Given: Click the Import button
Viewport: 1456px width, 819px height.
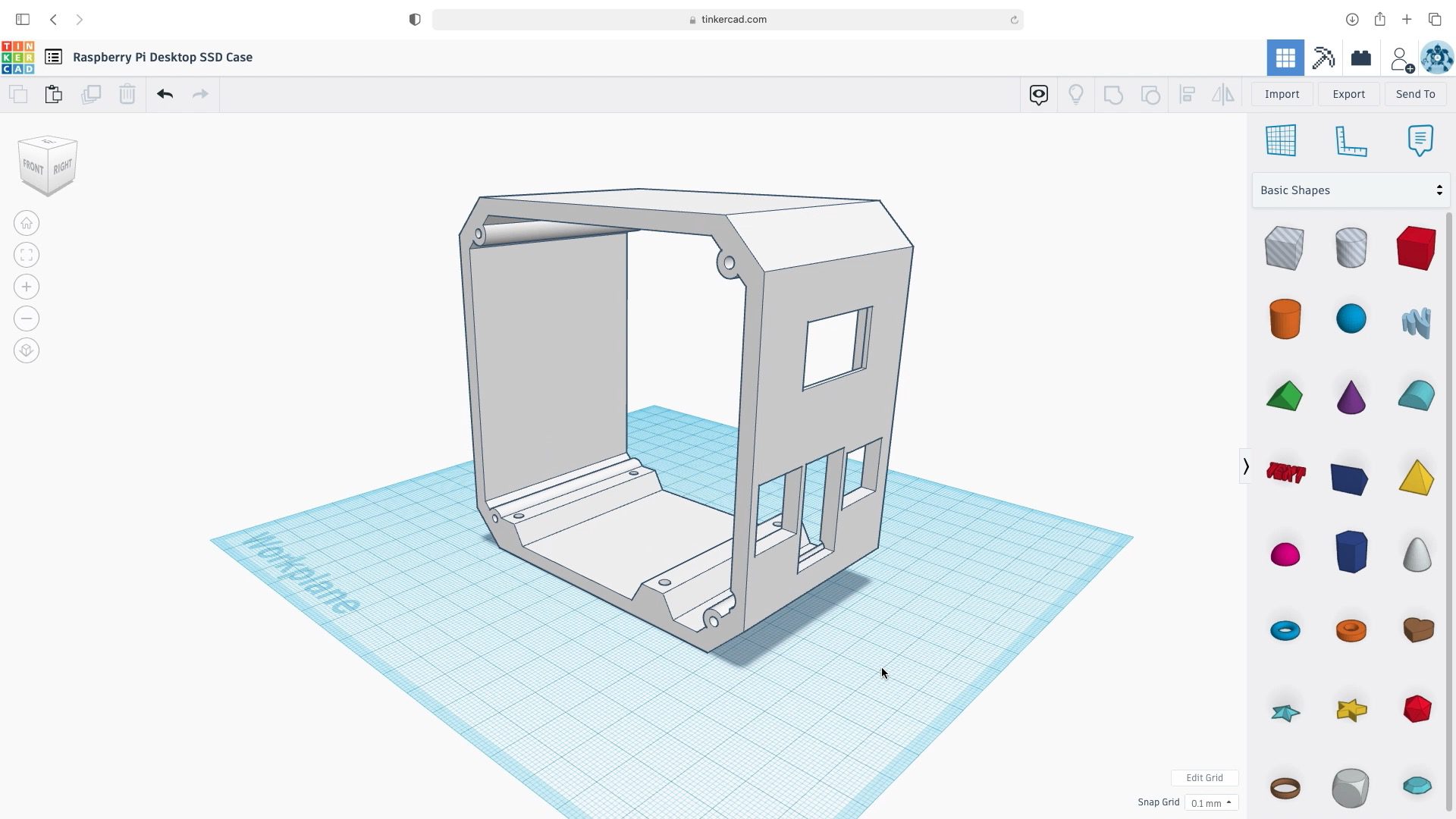Looking at the screenshot, I should pyautogui.click(x=1282, y=94).
